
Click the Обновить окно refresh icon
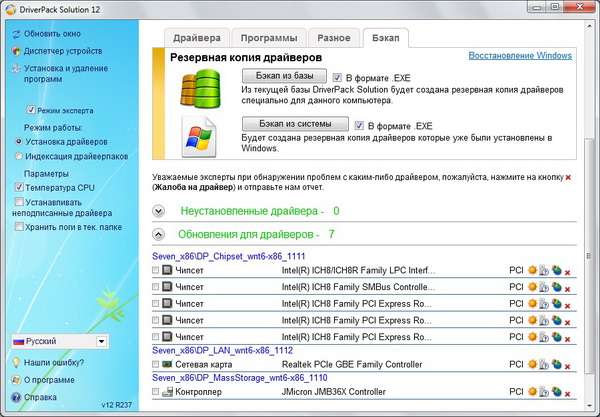tap(16, 33)
